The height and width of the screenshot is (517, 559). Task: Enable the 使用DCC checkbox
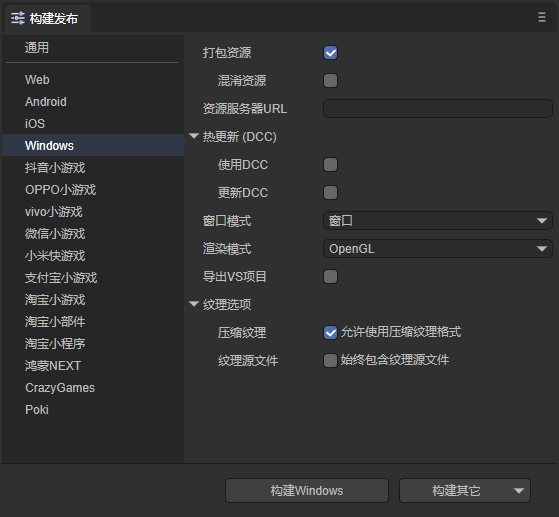click(x=330, y=165)
